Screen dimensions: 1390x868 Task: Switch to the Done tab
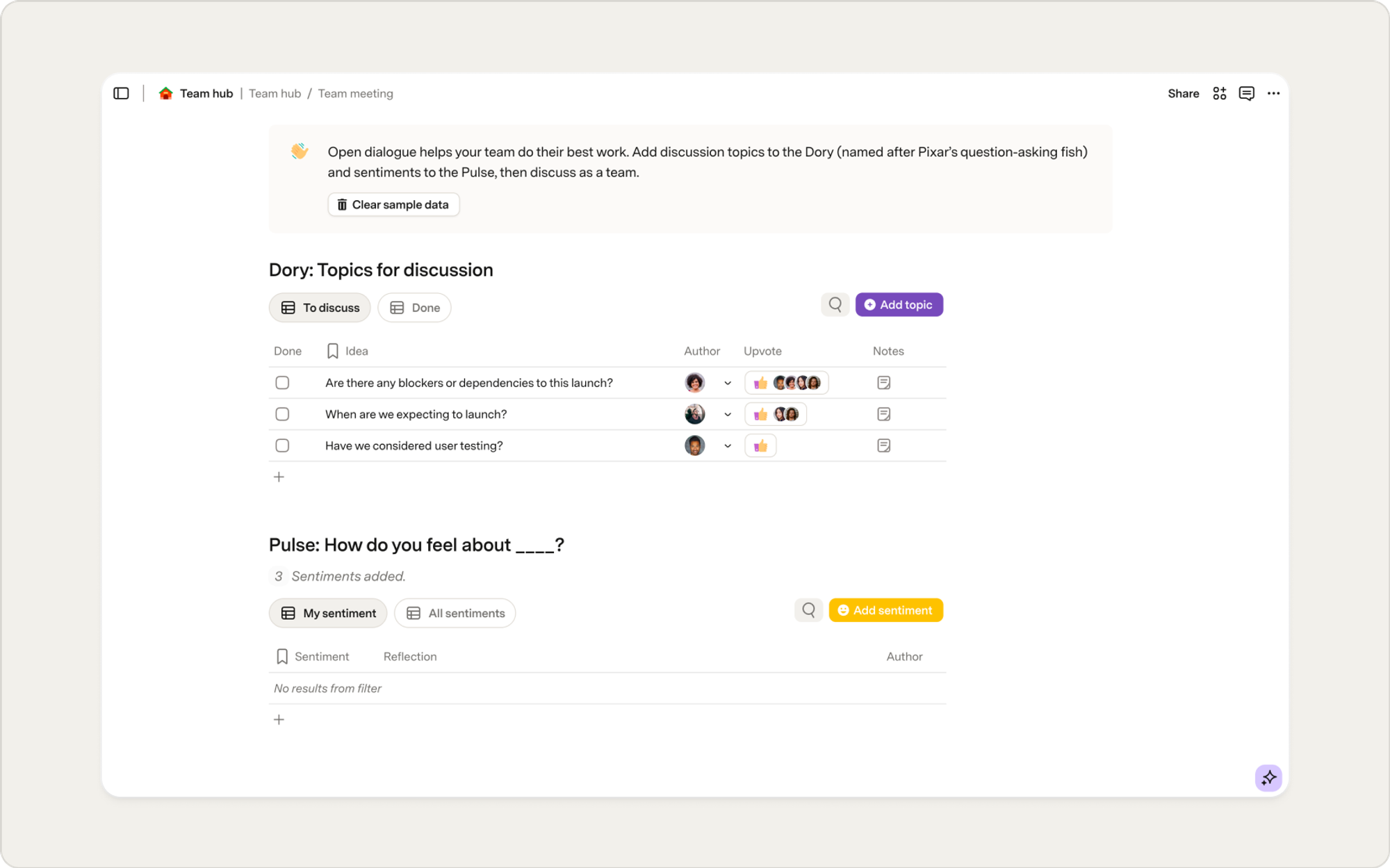pyautogui.click(x=414, y=308)
